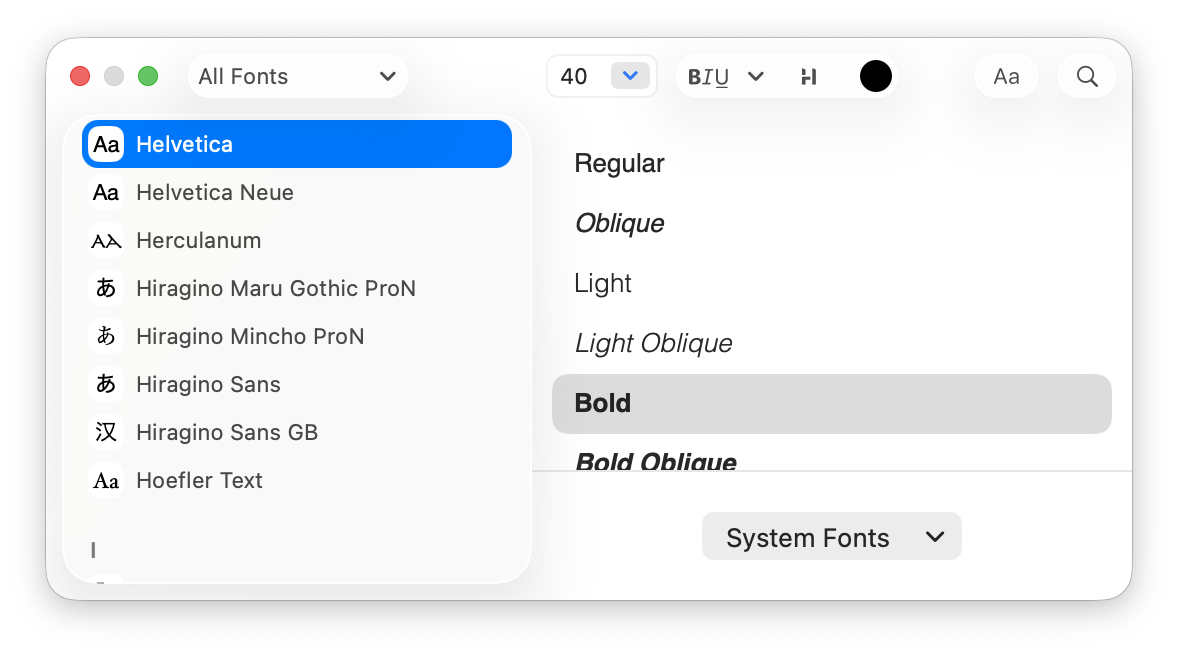Open the System Fonts dropdown
The height and width of the screenshot is (654, 1178).
831,536
